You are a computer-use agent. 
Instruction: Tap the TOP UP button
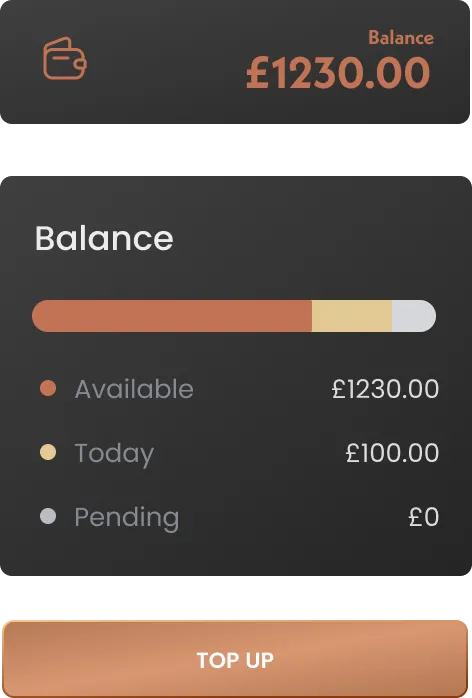pyautogui.click(x=235, y=659)
